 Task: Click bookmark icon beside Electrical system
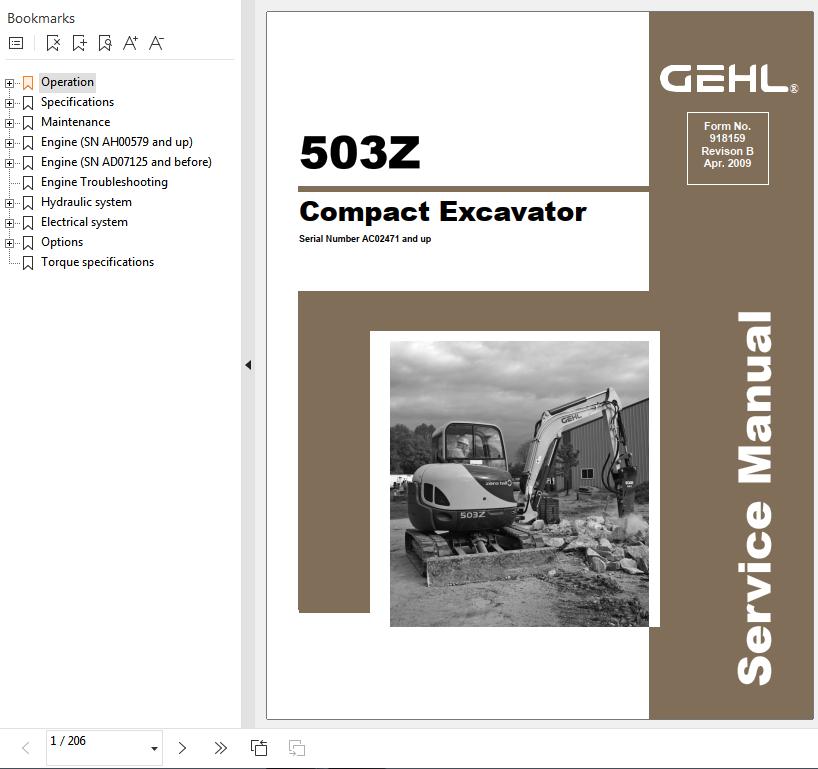pyautogui.click(x=28, y=223)
